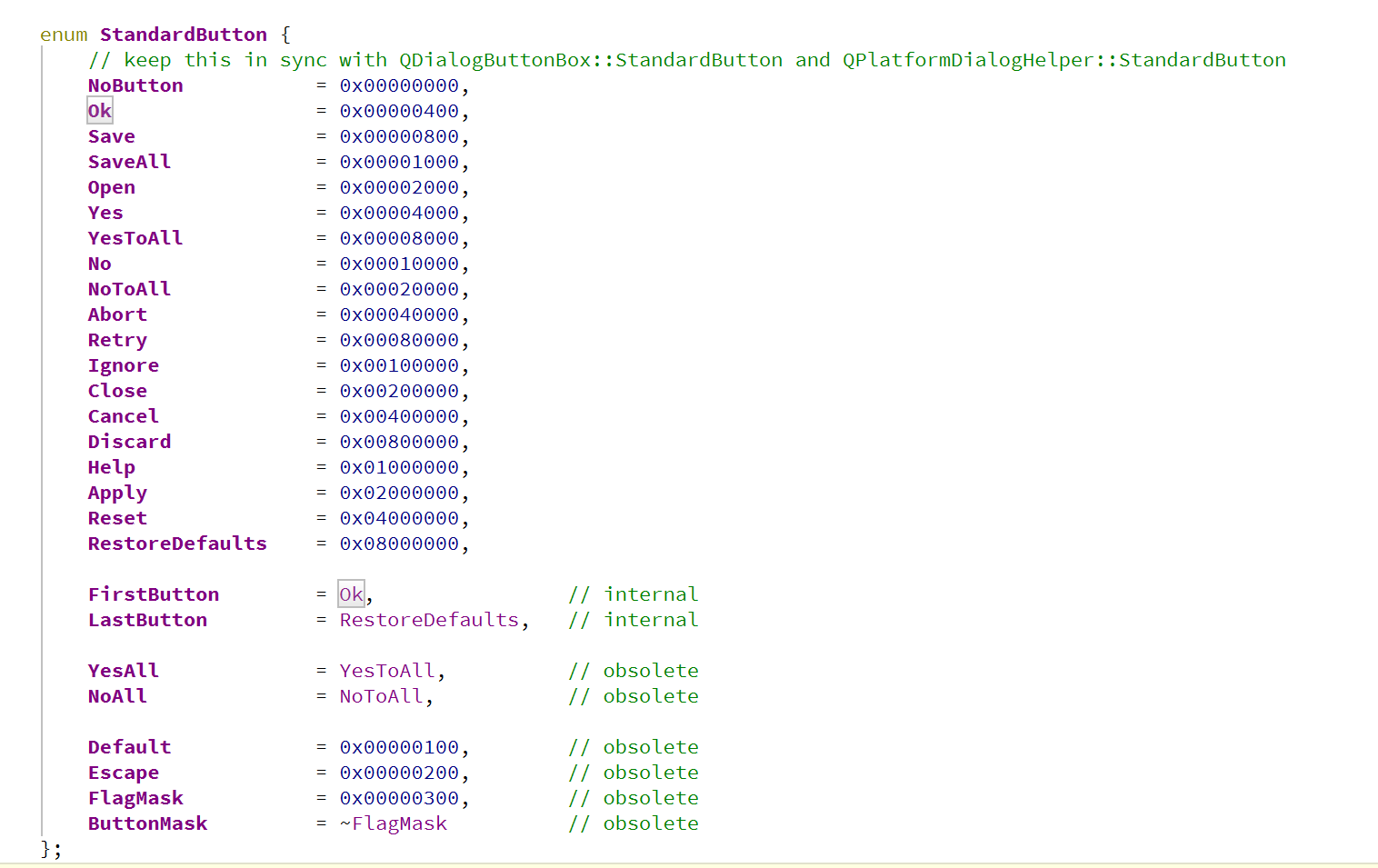The image size is (1378, 868).
Task: Select the Save enumerator
Action: click(112, 136)
